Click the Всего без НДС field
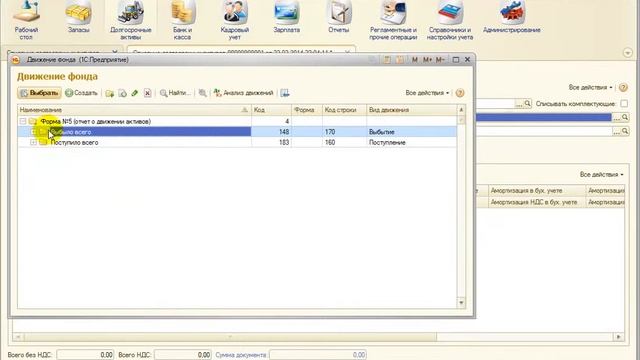Viewport: 640px width, 360px height. pos(85,355)
